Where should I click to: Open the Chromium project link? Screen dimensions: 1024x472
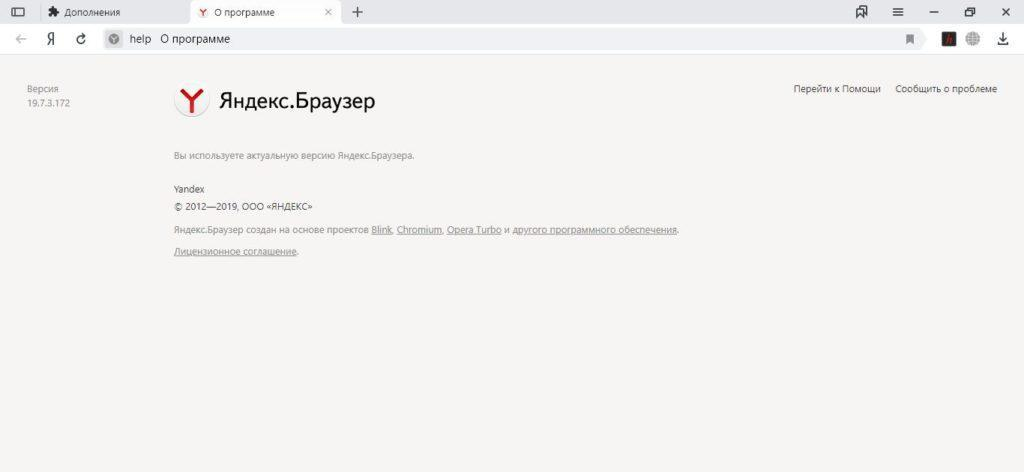click(x=419, y=230)
